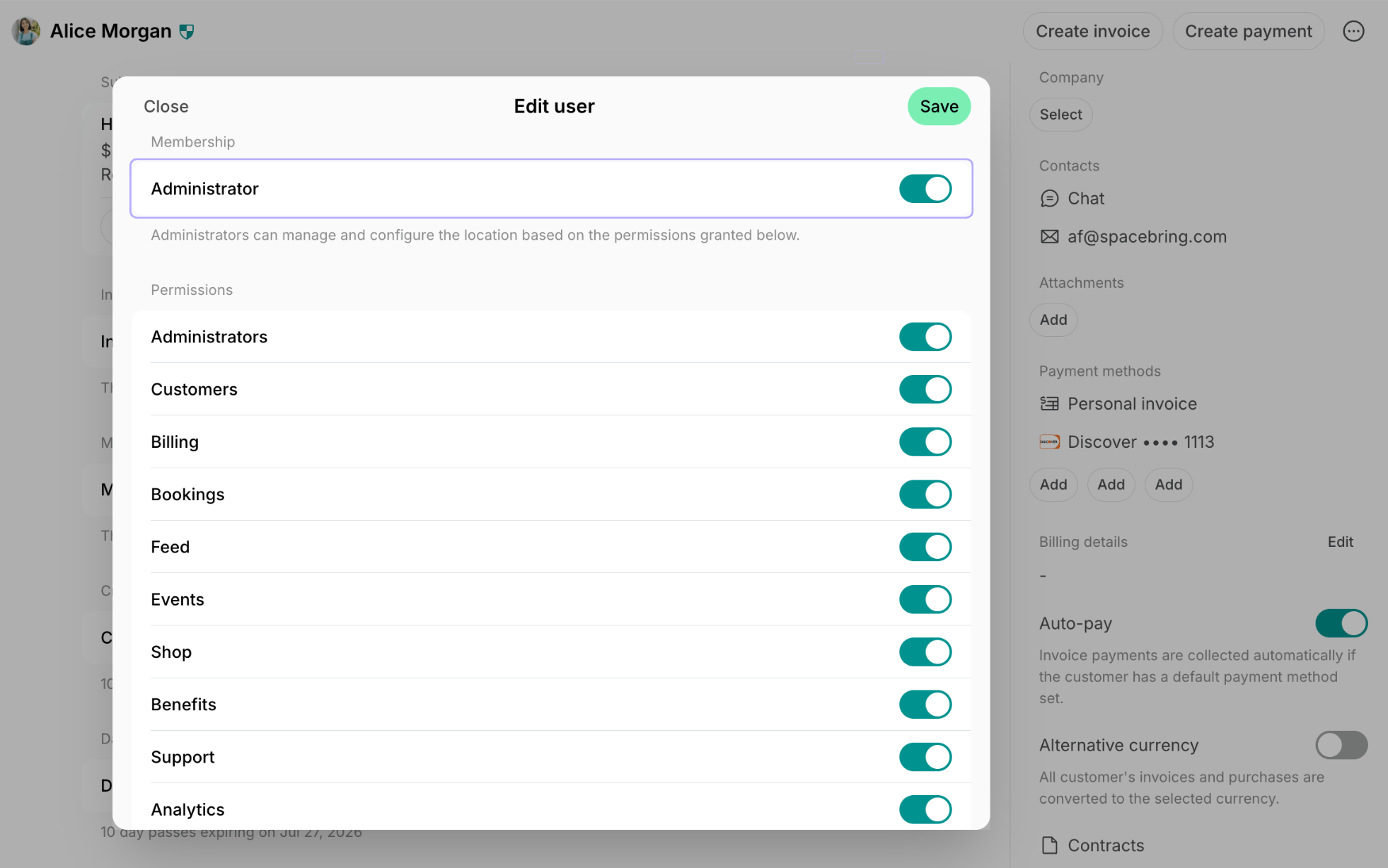Toggle the Analytics permission
The height and width of the screenshot is (868, 1388).
[925, 809]
